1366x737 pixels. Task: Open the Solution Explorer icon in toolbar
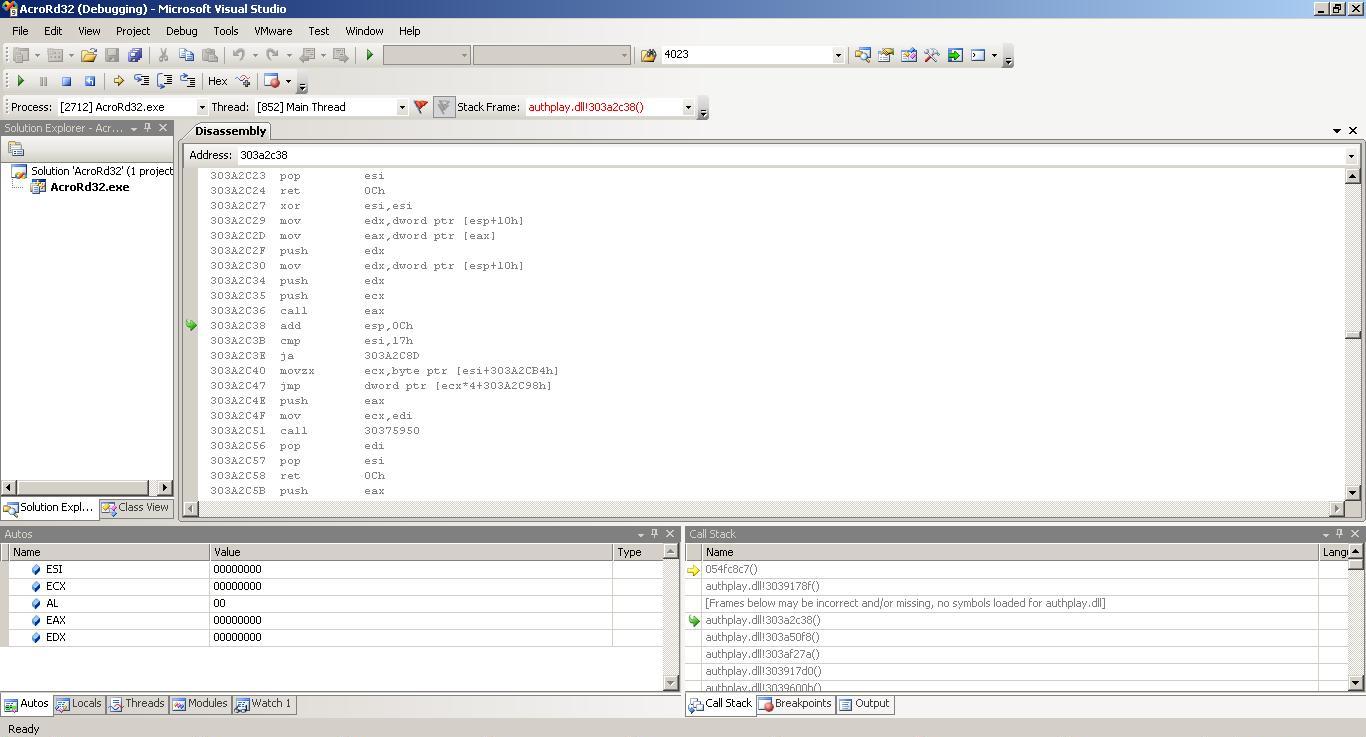click(862, 55)
